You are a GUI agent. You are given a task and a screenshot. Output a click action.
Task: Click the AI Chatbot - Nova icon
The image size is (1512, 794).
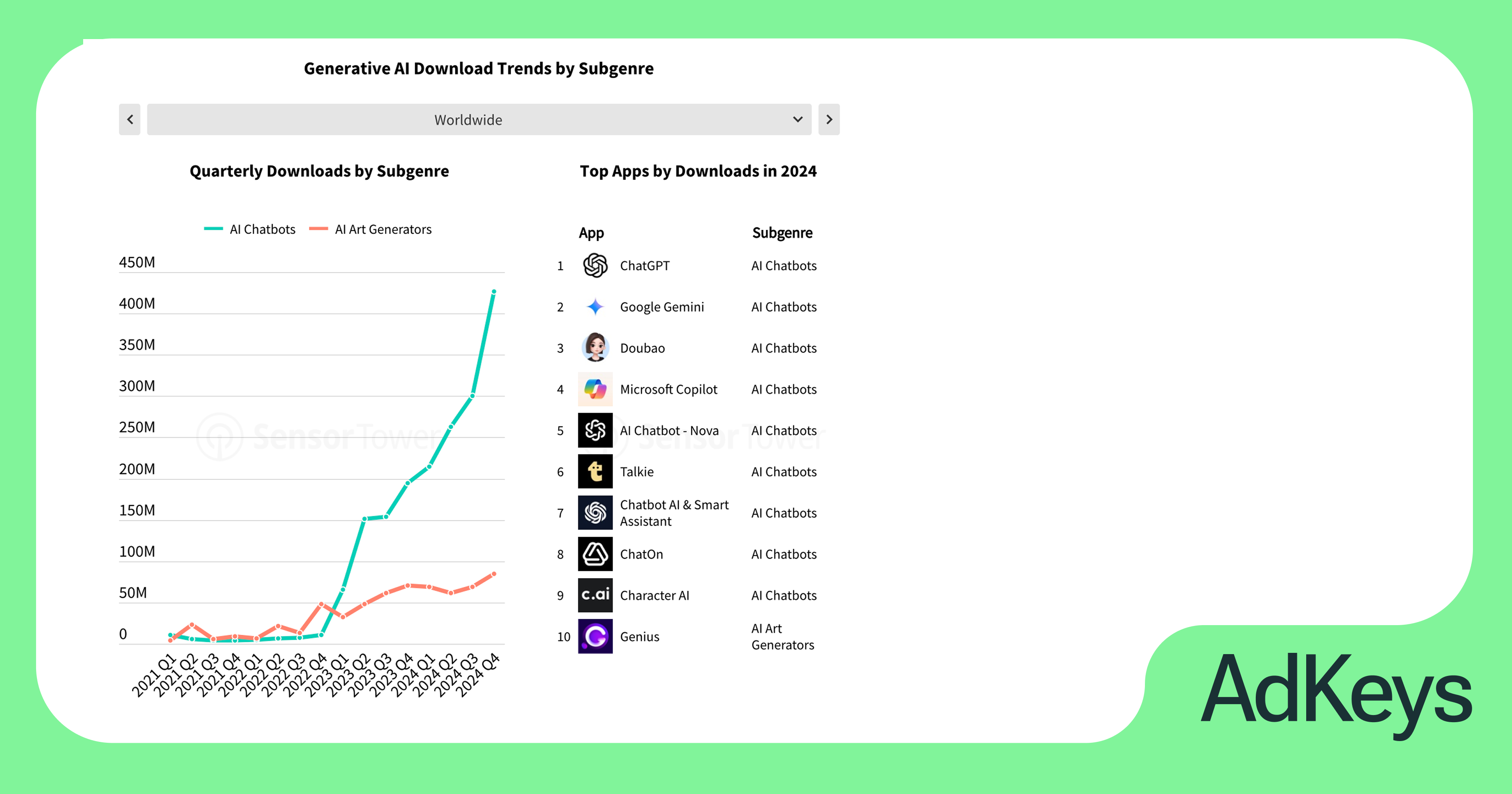click(595, 430)
